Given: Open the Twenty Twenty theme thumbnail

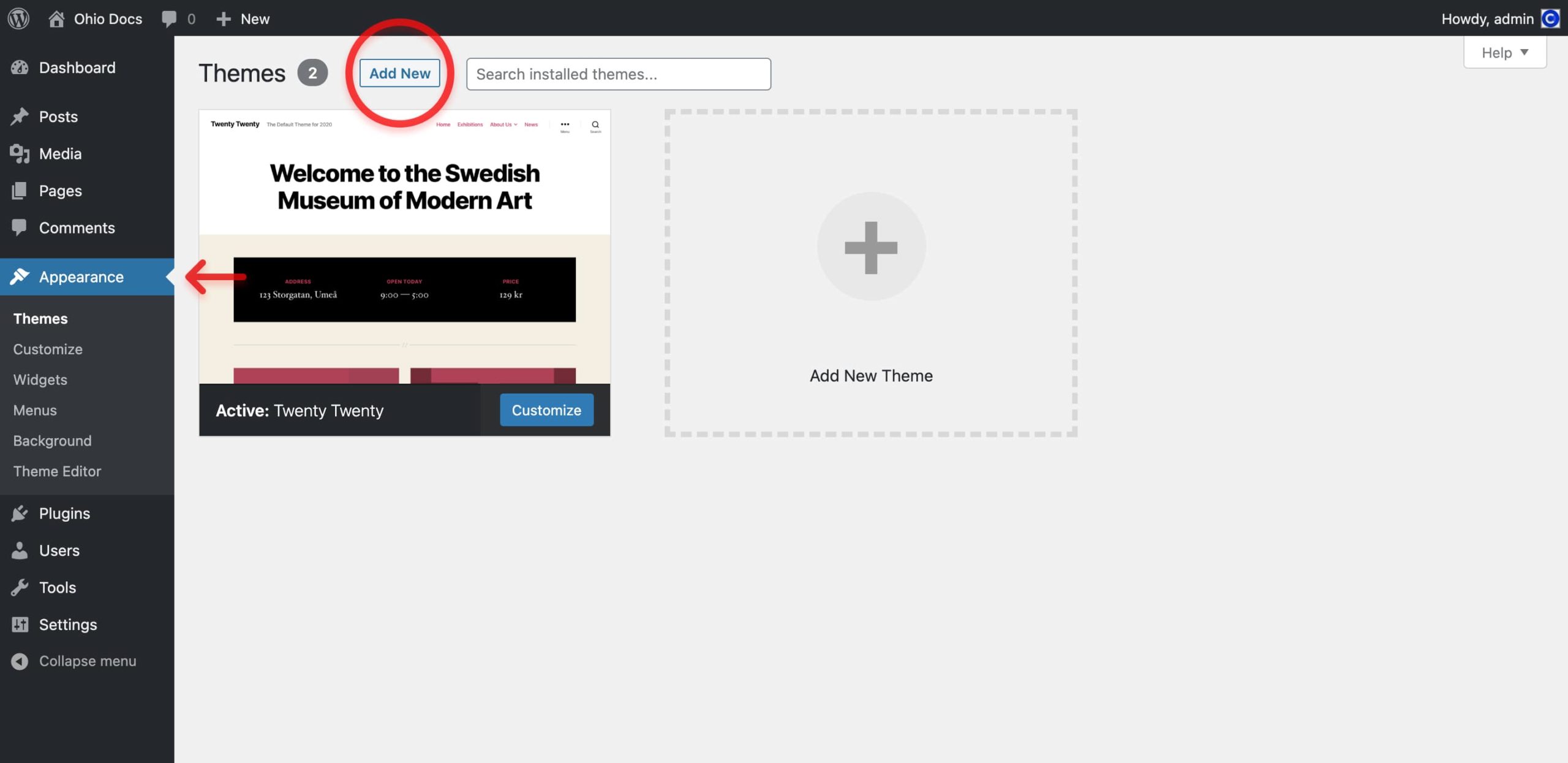Looking at the screenshot, I should coord(404,247).
